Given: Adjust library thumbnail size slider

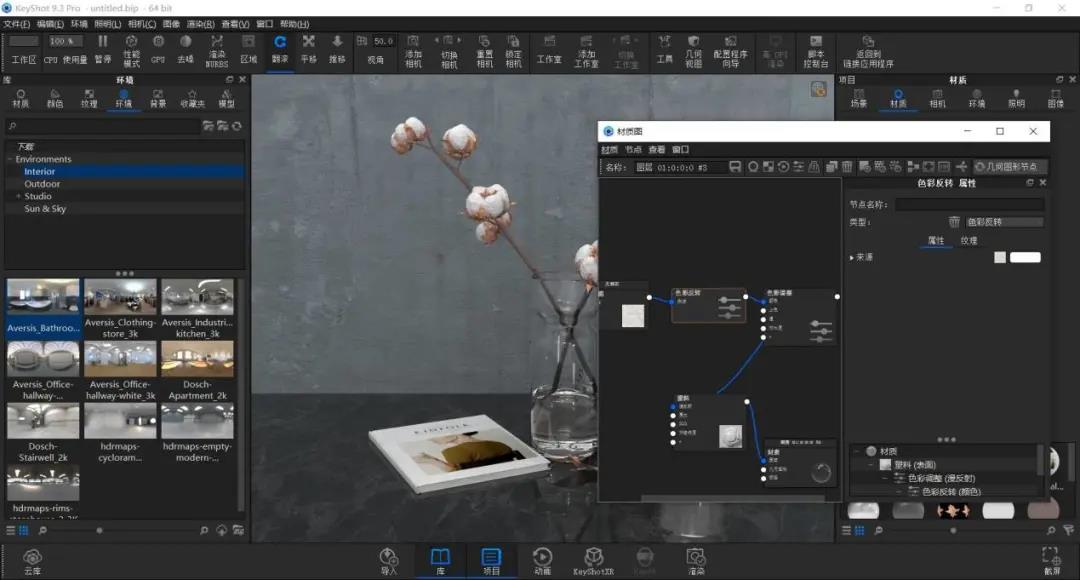Looking at the screenshot, I should pyautogui.click(x=99, y=530).
